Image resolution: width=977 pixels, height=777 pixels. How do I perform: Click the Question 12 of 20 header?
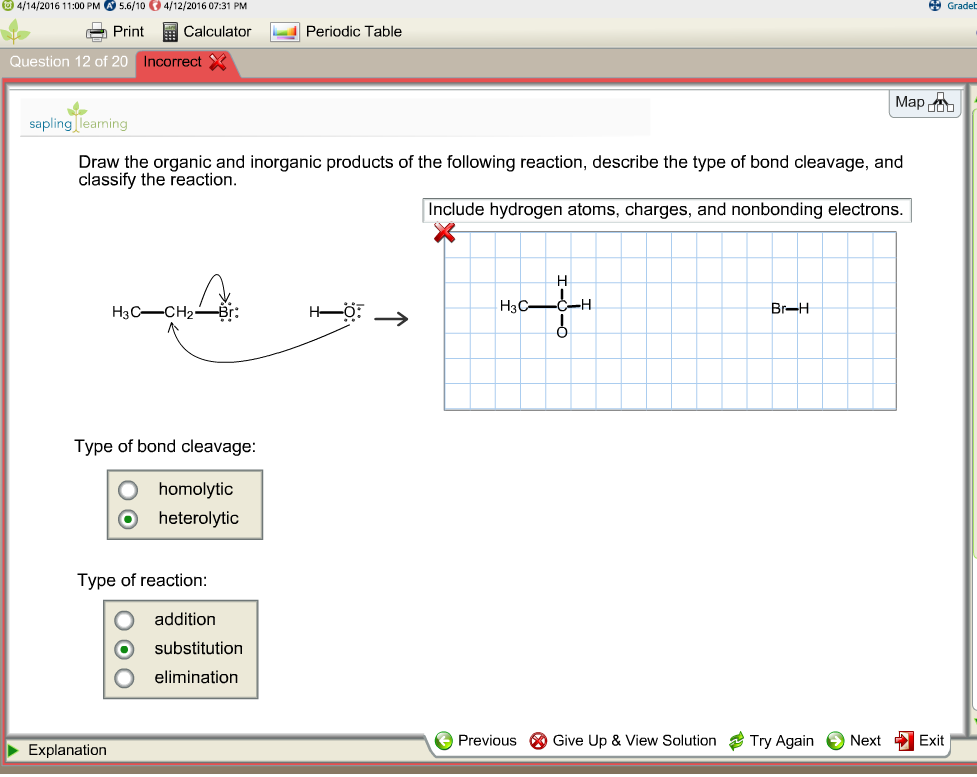point(68,61)
